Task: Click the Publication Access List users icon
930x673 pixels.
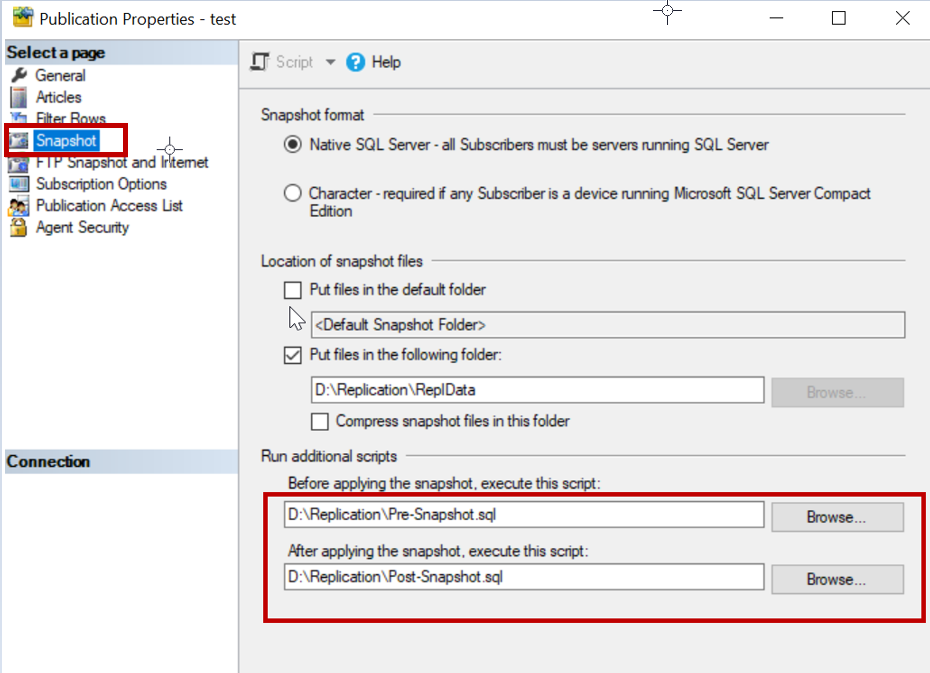Action: [19, 206]
